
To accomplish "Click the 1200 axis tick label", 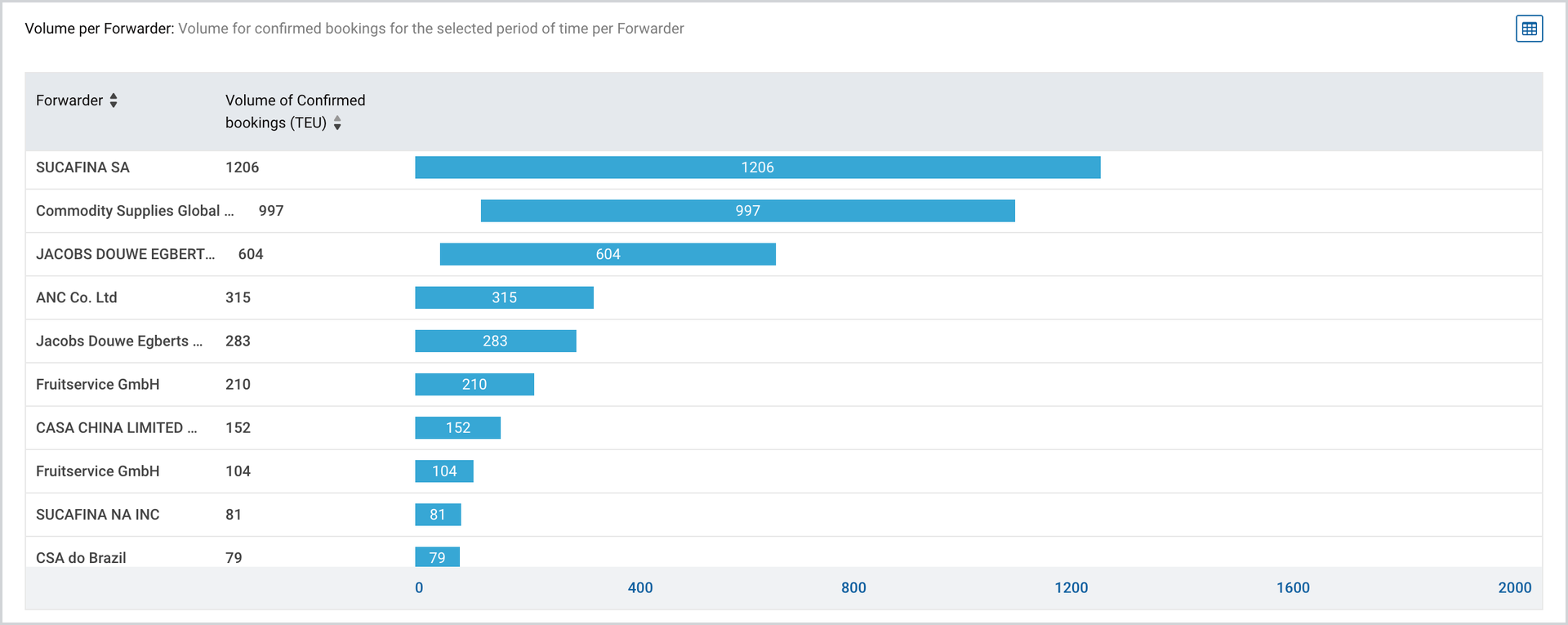I will (x=1071, y=587).
